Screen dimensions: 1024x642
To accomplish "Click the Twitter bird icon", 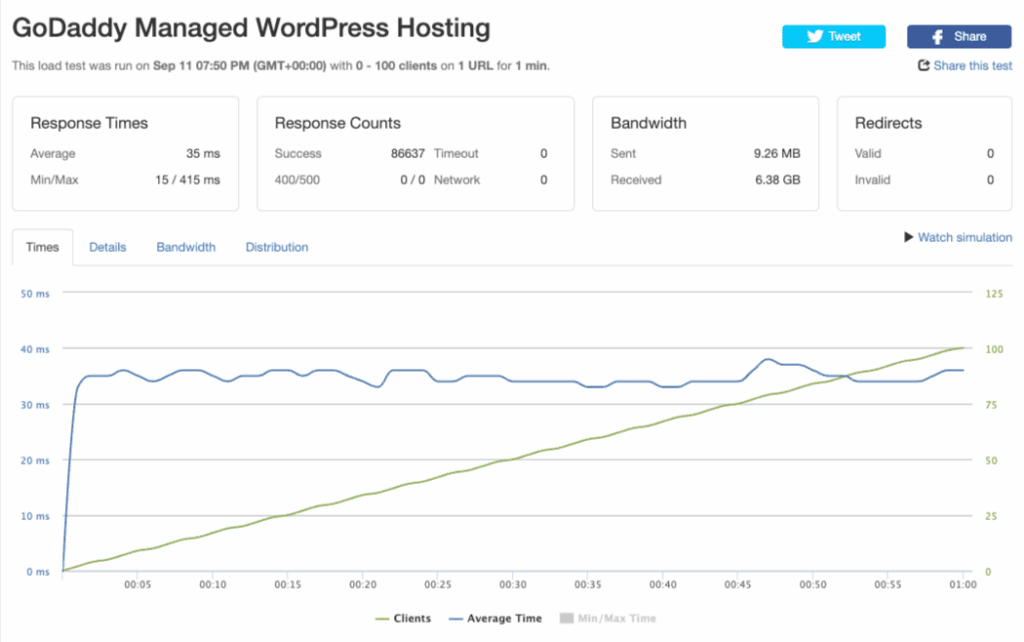I will pyautogui.click(x=815, y=36).
